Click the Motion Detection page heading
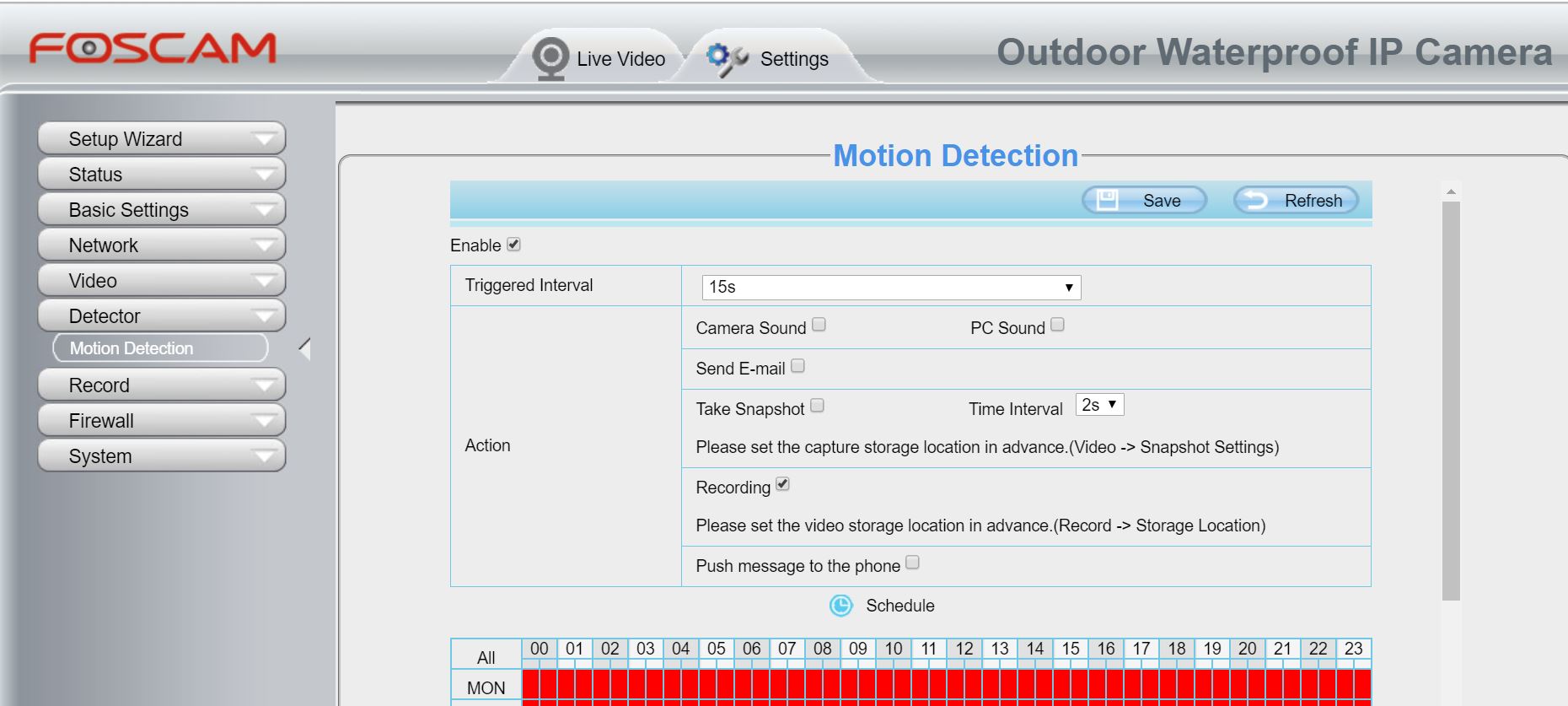This screenshot has width=1568, height=706. 955,156
